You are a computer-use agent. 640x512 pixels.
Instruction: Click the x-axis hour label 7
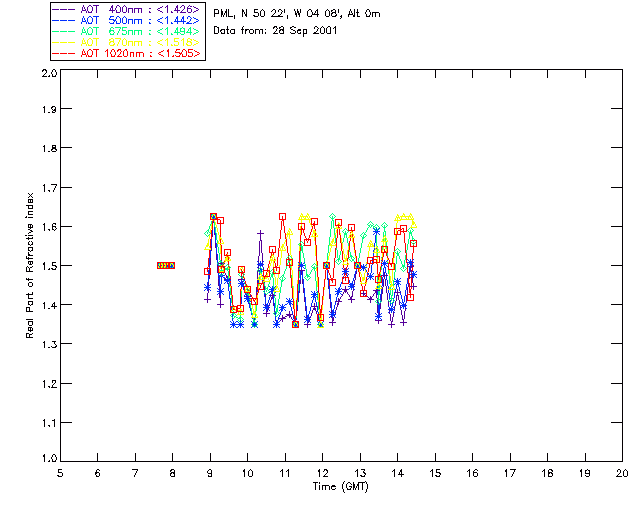(135, 473)
